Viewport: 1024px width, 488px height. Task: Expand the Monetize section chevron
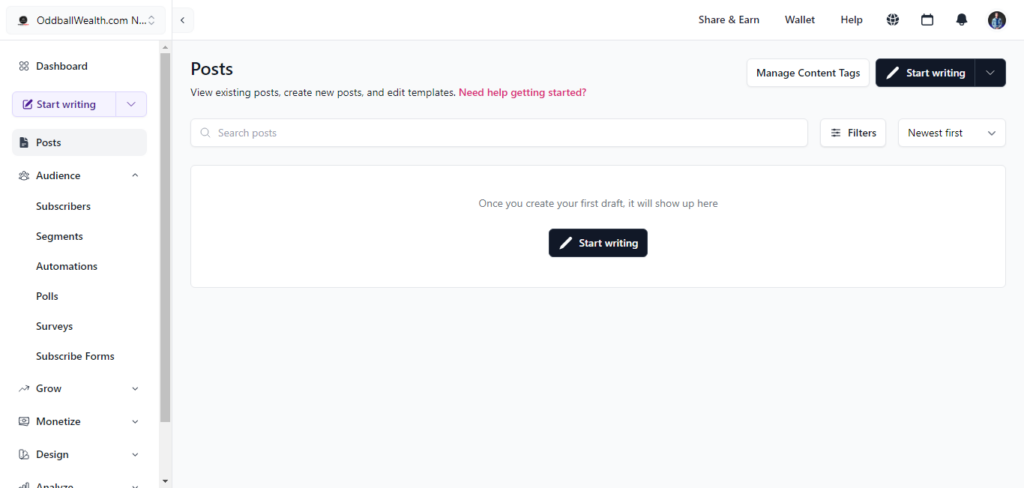135,421
